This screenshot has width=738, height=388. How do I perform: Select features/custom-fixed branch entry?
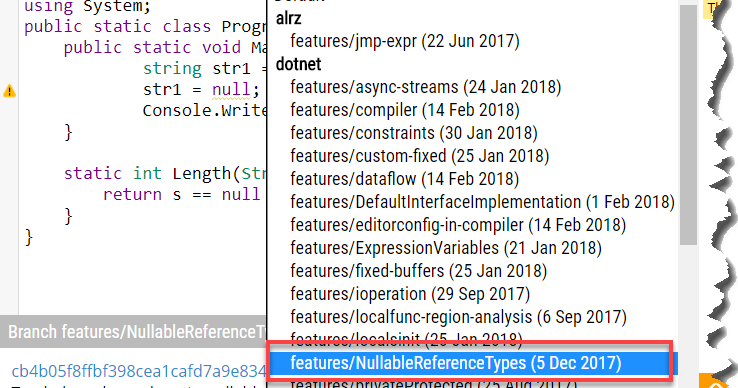(x=419, y=156)
